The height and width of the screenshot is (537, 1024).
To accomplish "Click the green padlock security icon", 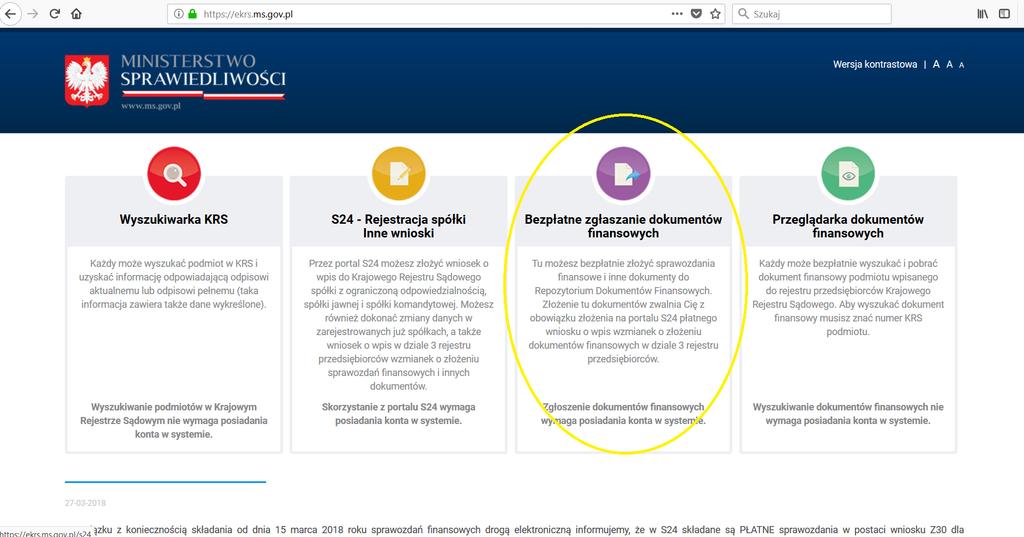I will pyautogui.click(x=193, y=14).
